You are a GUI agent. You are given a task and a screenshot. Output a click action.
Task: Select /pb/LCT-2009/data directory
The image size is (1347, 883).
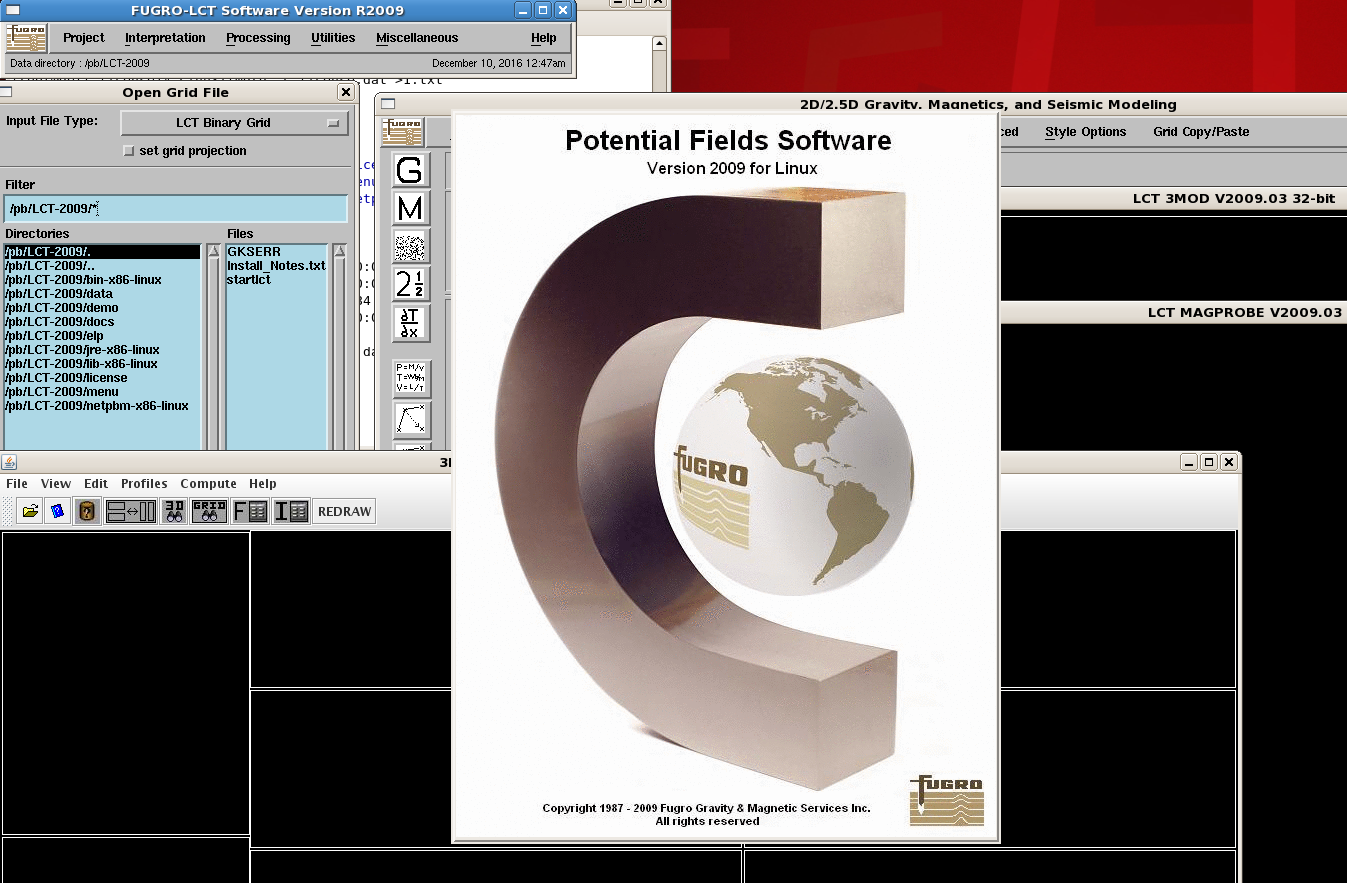(102, 294)
